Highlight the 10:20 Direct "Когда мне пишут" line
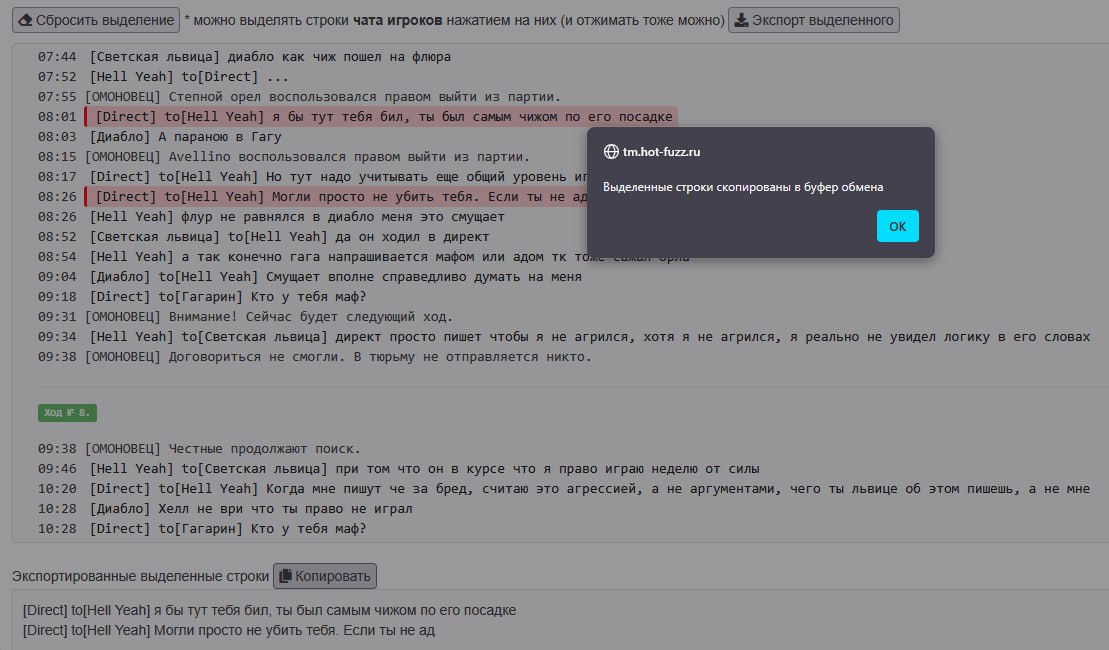Image resolution: width=1109 pixels, height=650 pixels. (589, 489)
